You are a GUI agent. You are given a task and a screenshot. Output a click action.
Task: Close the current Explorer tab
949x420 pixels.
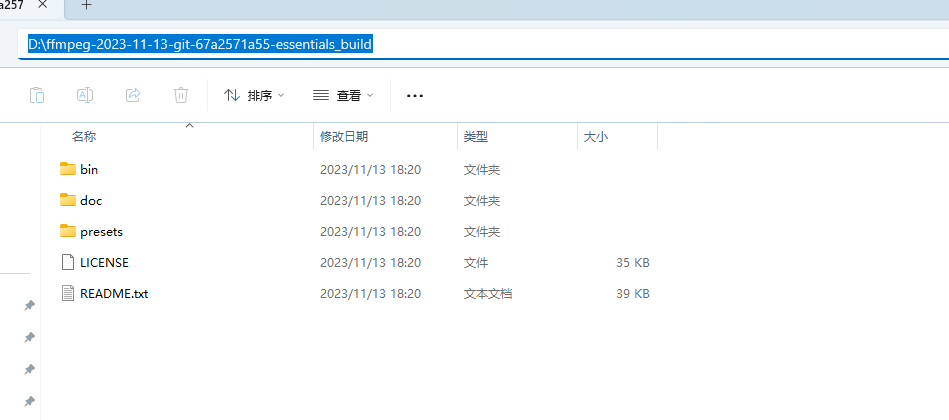(42, 5)
